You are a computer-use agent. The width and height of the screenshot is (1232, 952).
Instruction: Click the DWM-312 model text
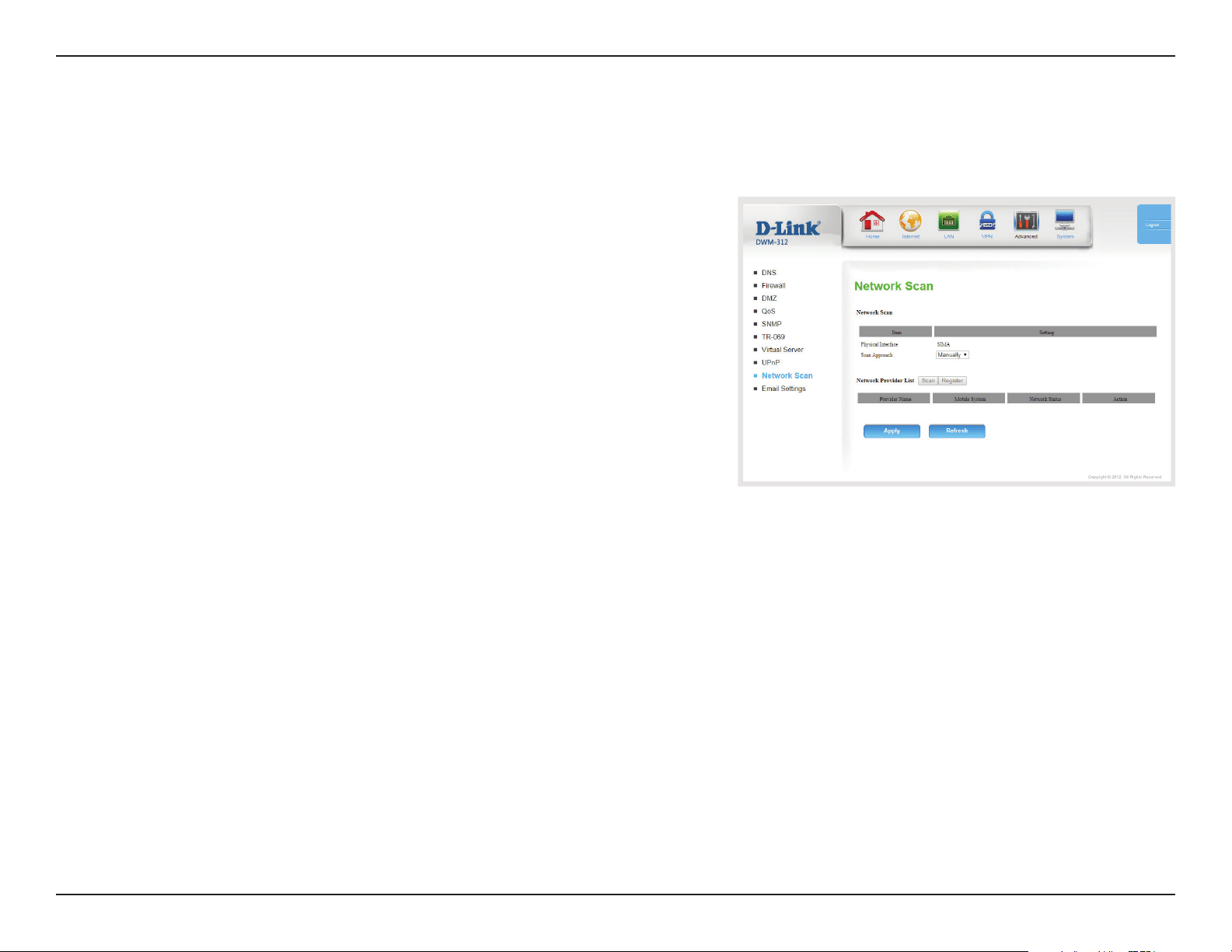[x=772, y=242]
